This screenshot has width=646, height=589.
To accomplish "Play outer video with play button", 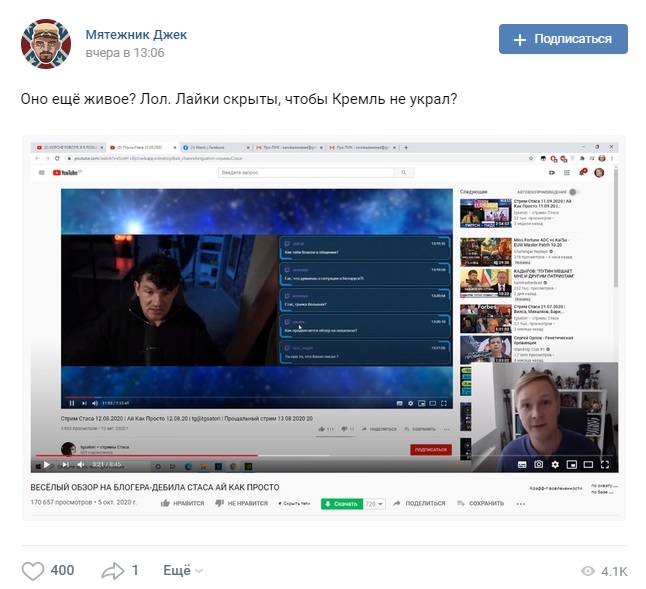I will 47,465.
